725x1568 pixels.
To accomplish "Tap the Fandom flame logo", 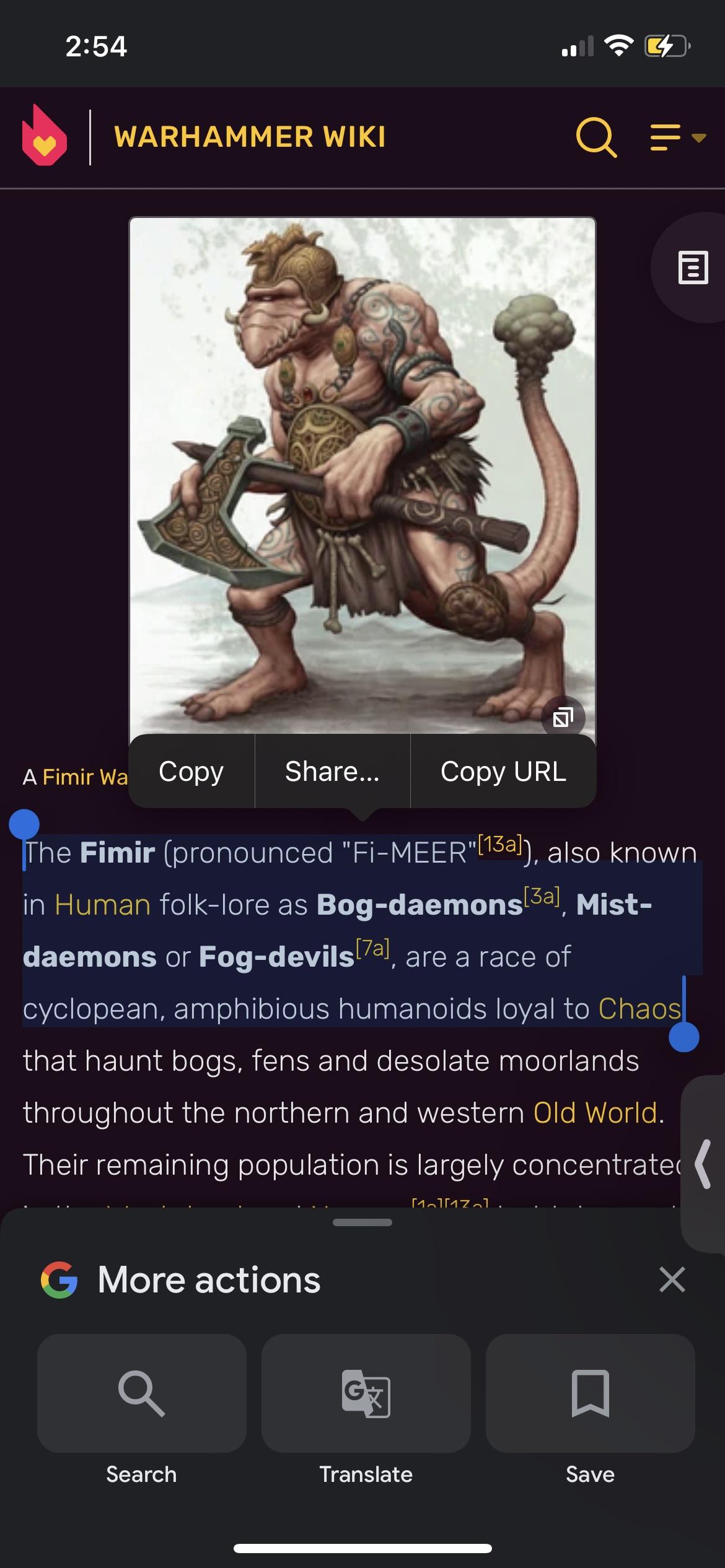I will click(x=45, y=136).
